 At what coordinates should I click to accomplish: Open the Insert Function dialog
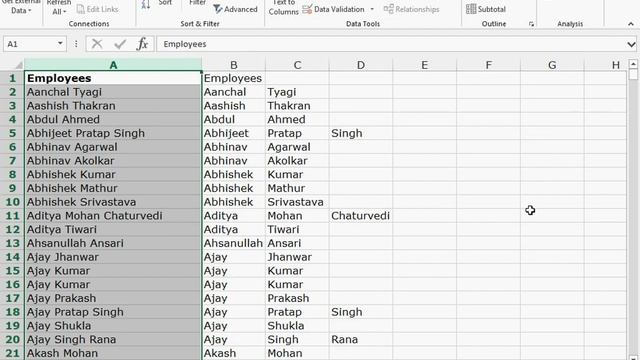[x=142, y=44]
